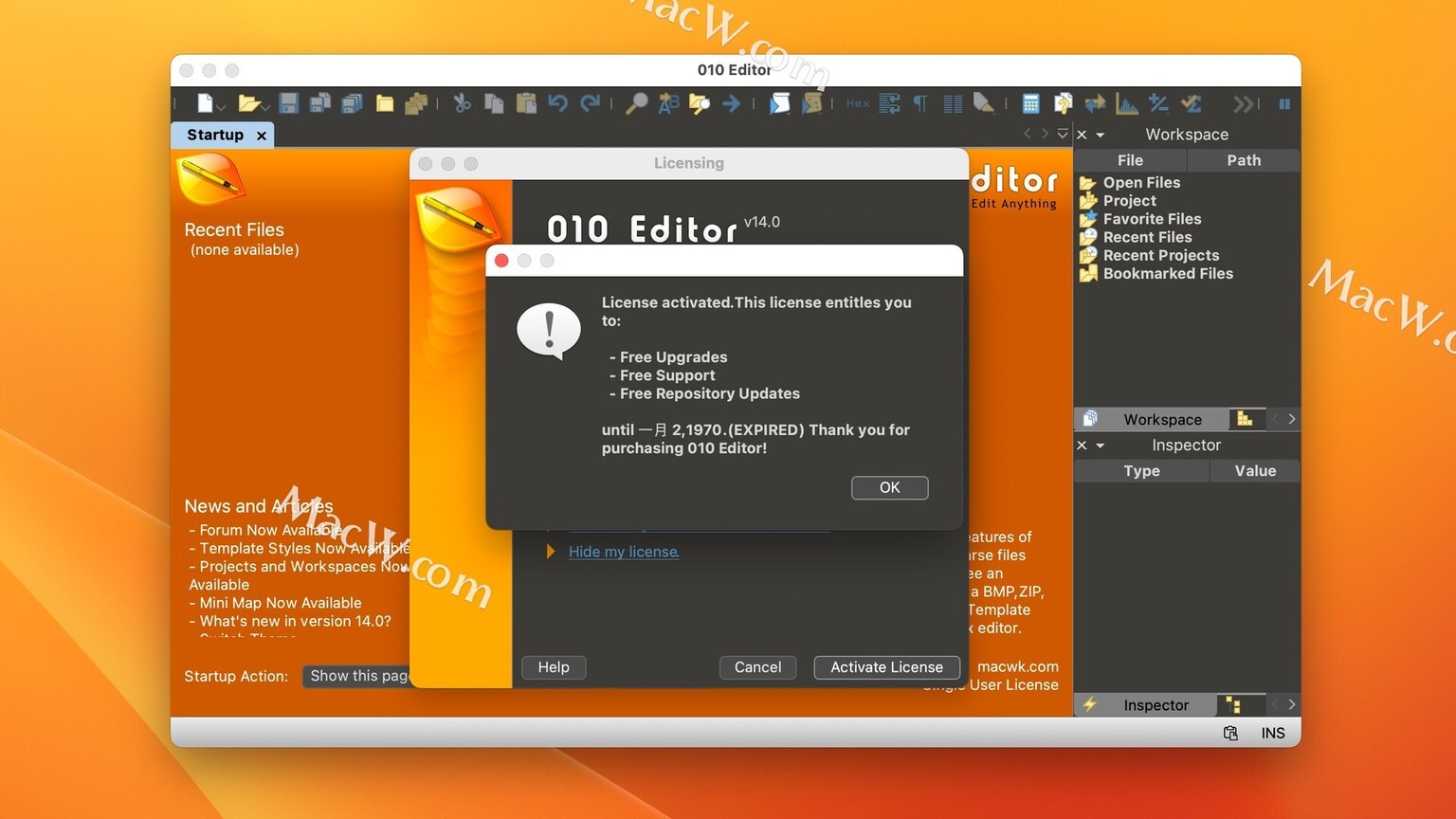Image resolution: width=1456 pixels, height=819 pixels.
Task: Switch to the bottom Workspace tab
Action: pyautogui.click(x=1151, y=419)
